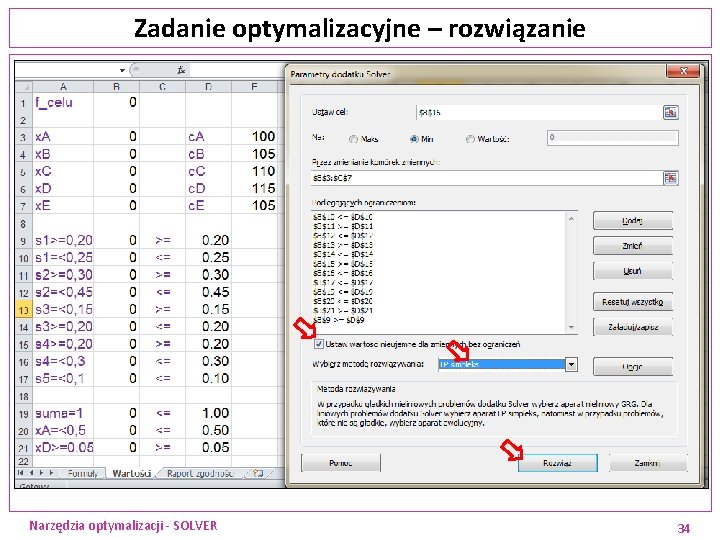The width and height of the screenshot is (720, 540).
Task: Click cell xA=<0,5
Action: (63, 430)
